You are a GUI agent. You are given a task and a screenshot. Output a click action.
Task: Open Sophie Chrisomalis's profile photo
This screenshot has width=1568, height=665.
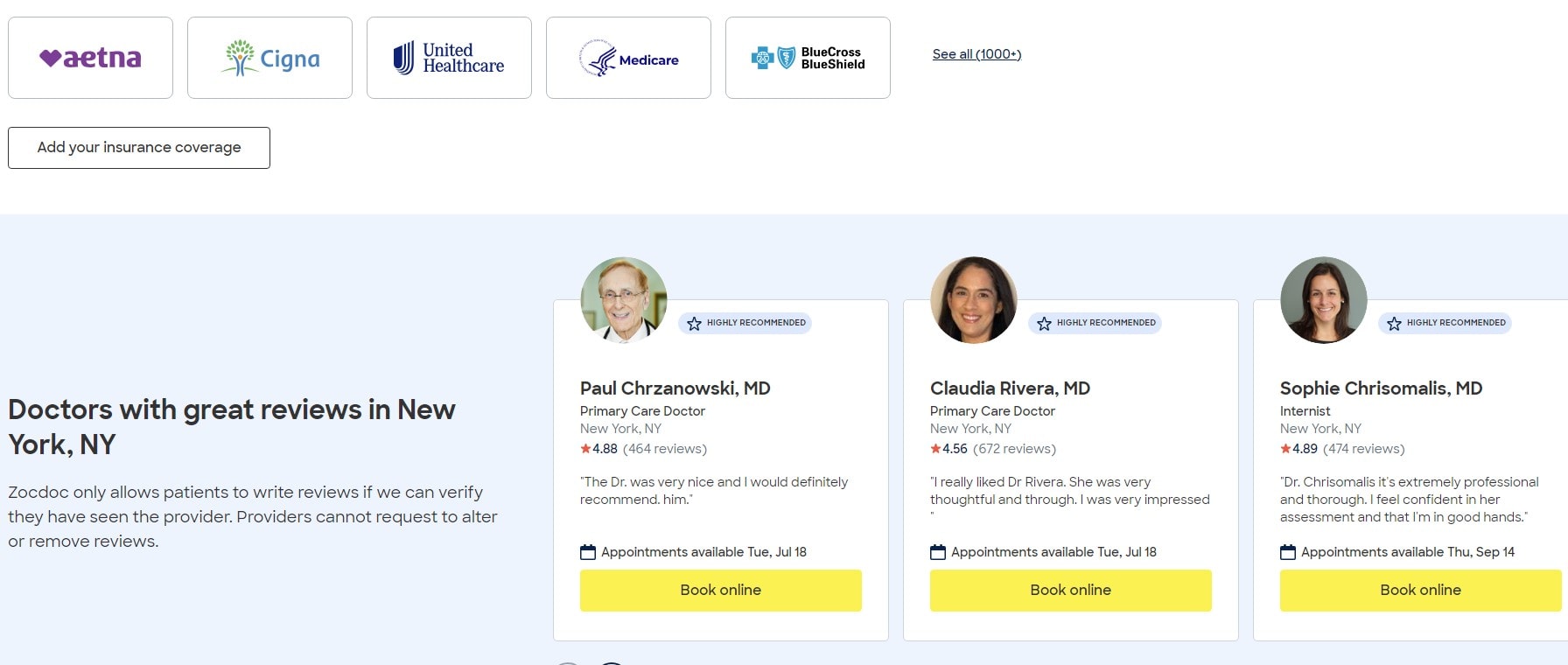(x=1324, y=299)
